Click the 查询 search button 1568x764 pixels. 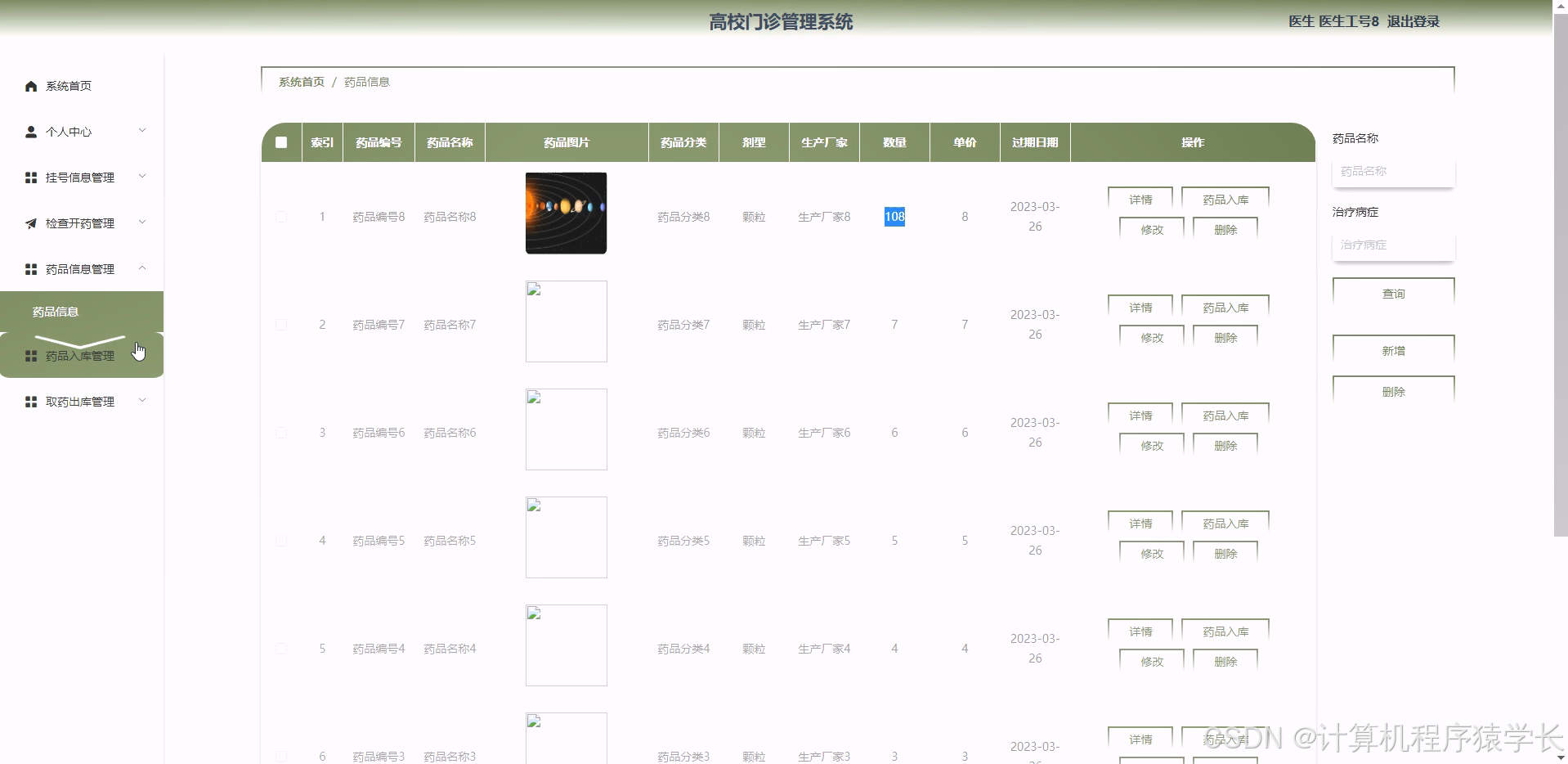coord(1394,294)
